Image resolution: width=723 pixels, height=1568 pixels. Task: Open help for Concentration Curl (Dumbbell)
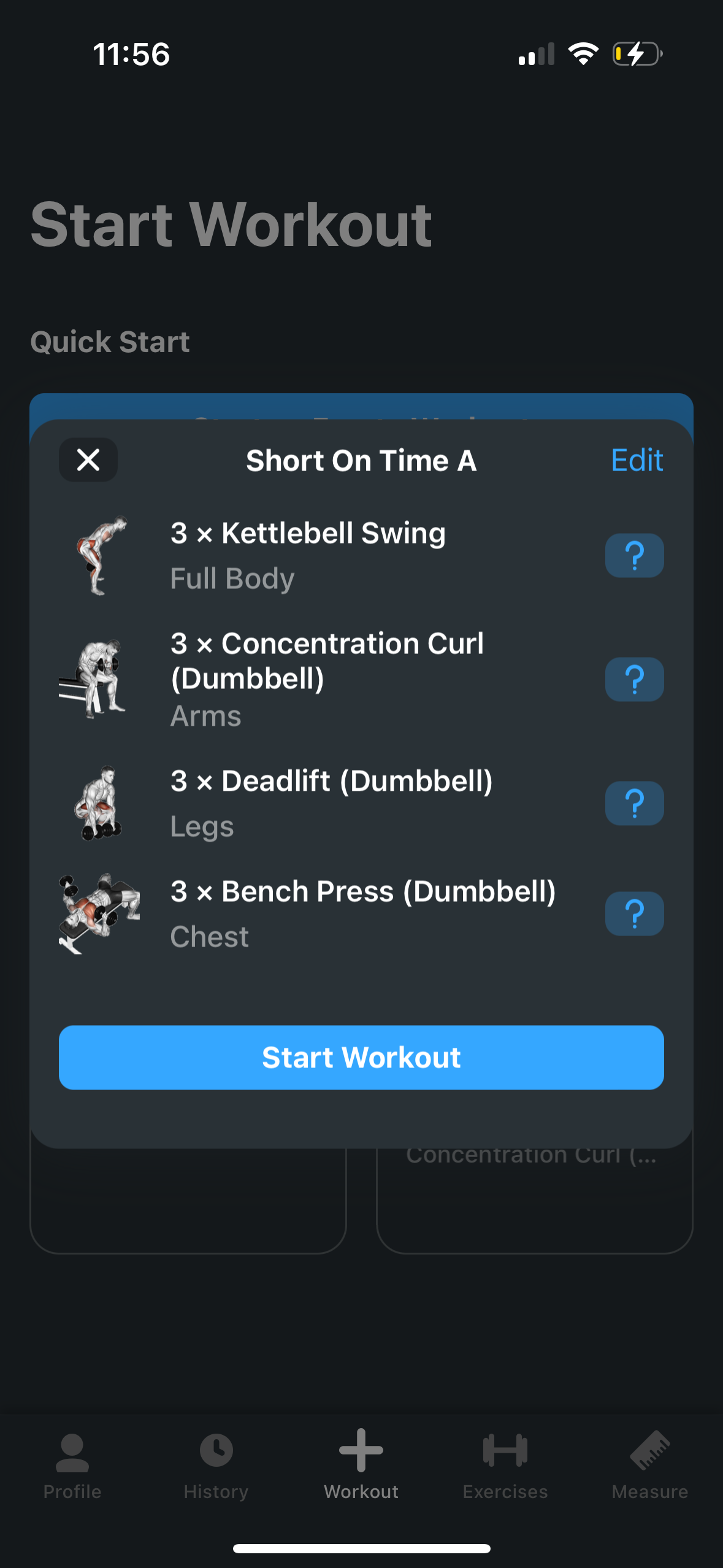click(634, 680)
